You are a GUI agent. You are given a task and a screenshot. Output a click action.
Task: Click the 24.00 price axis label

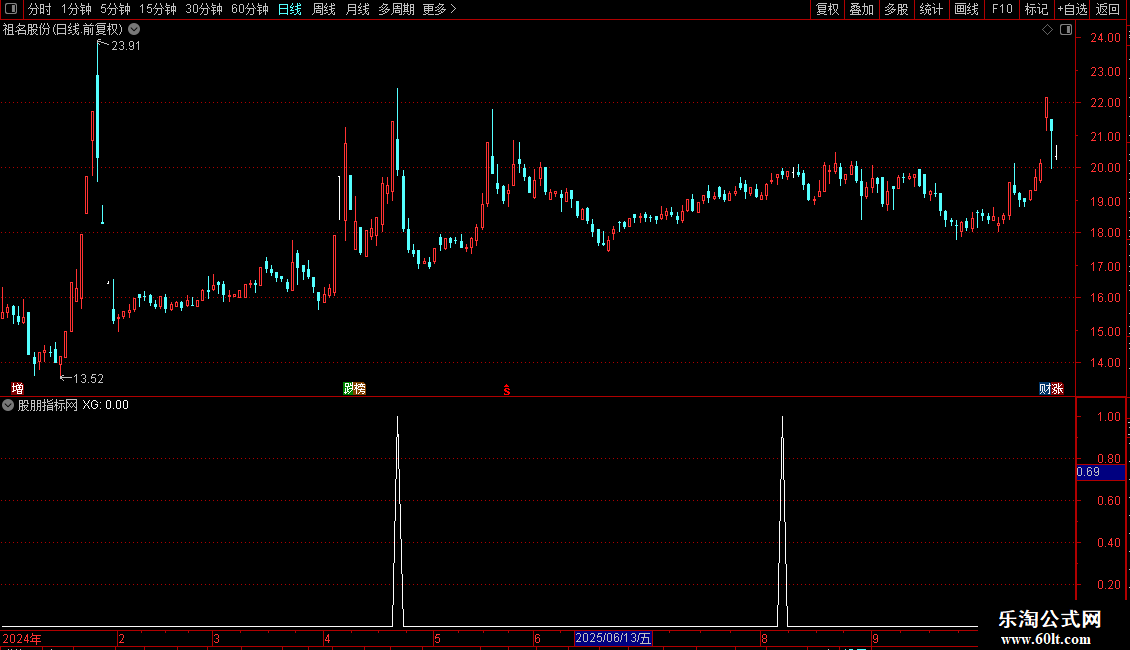click(1105, 37)
